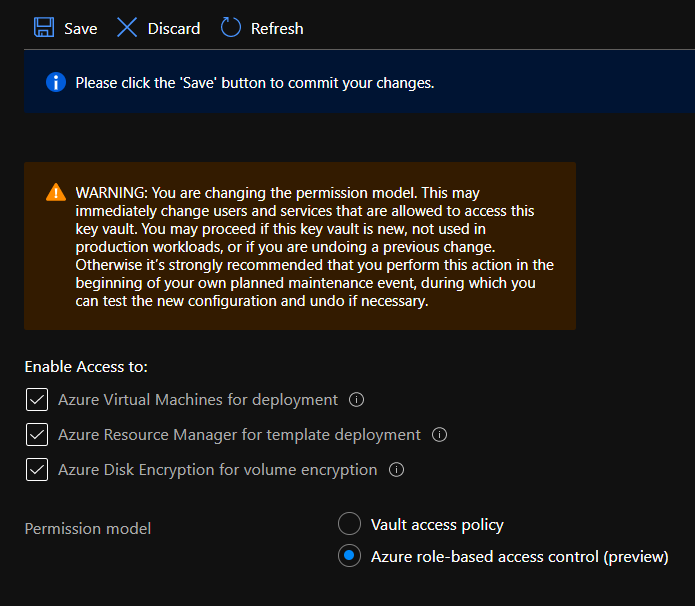The image size is (695, 606).
Task: Uncheck Azure Disk Encryption for volume encryption
Action: point(37,469)
